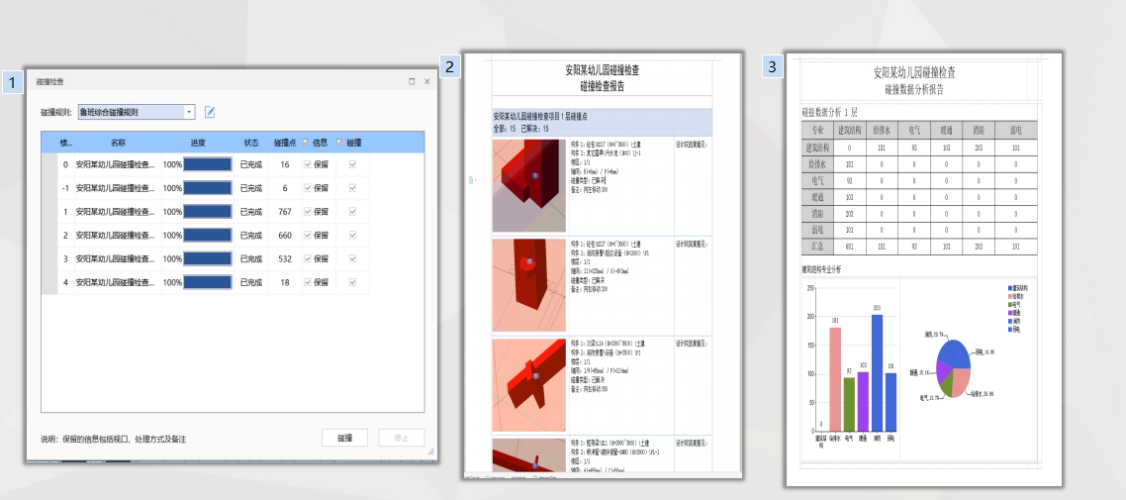
Task: Click the 碰撞点 column header
Action: pos(285,143)
